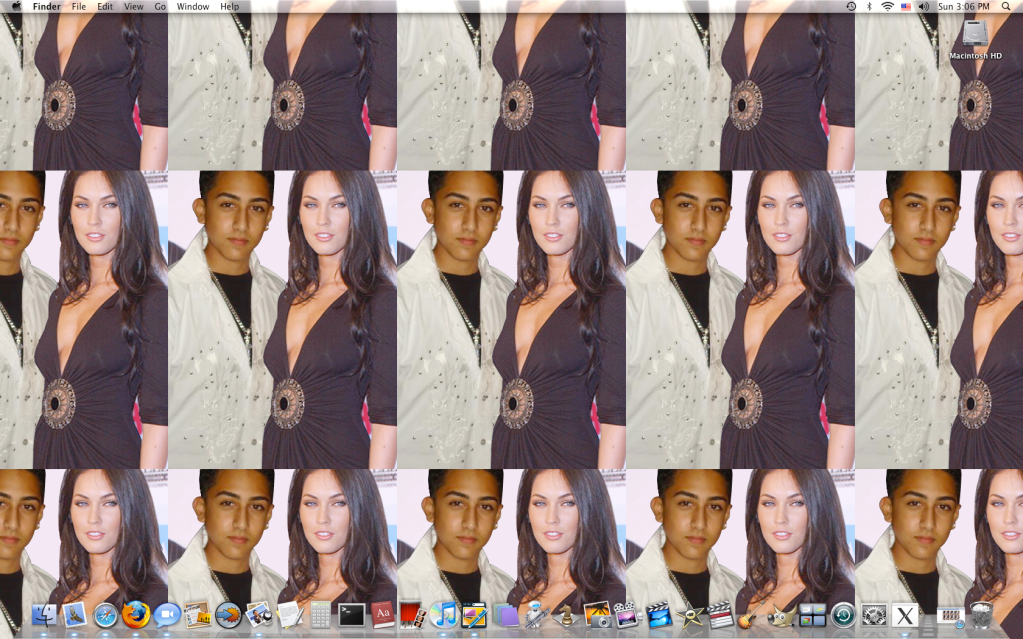Launch Firefox from the Dock
Image resolution: width=1023 pixels, height=639 pixels.
coord(136,615)
